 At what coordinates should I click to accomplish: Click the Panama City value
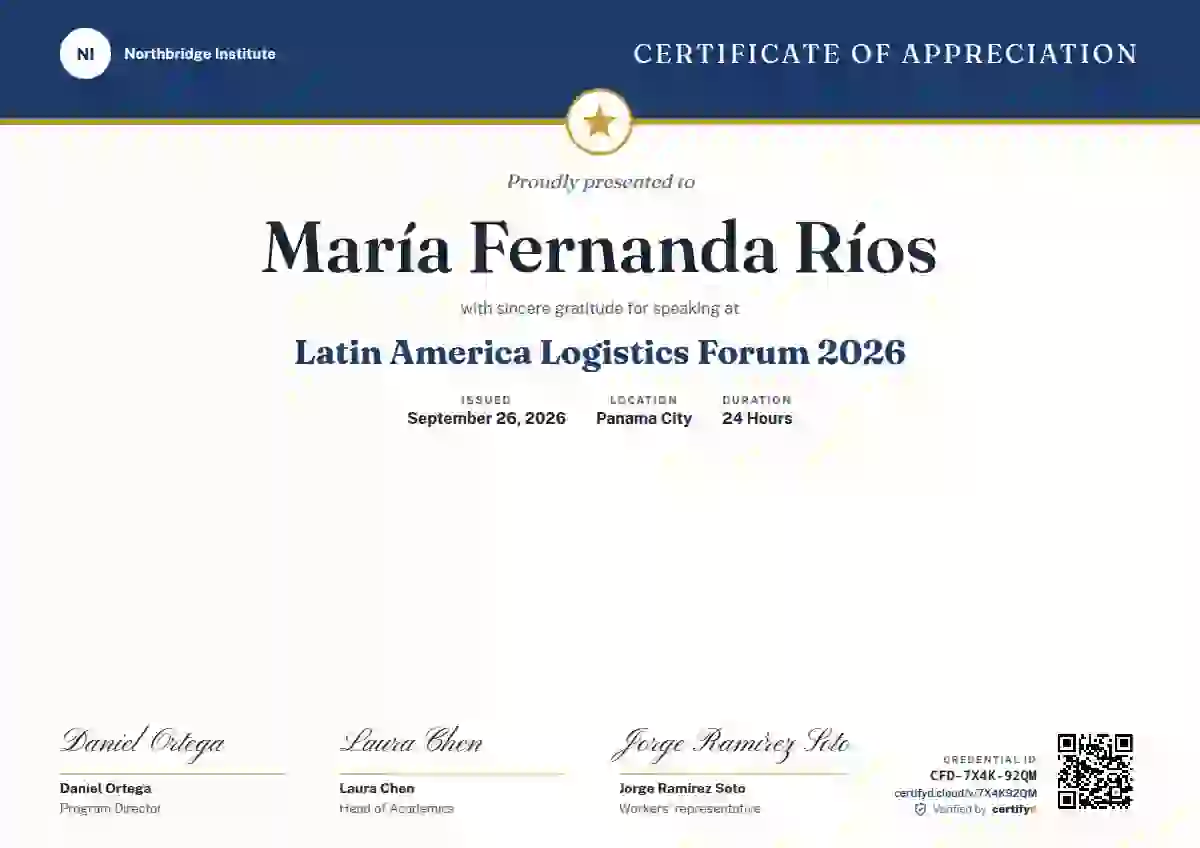tap(644, 419)
